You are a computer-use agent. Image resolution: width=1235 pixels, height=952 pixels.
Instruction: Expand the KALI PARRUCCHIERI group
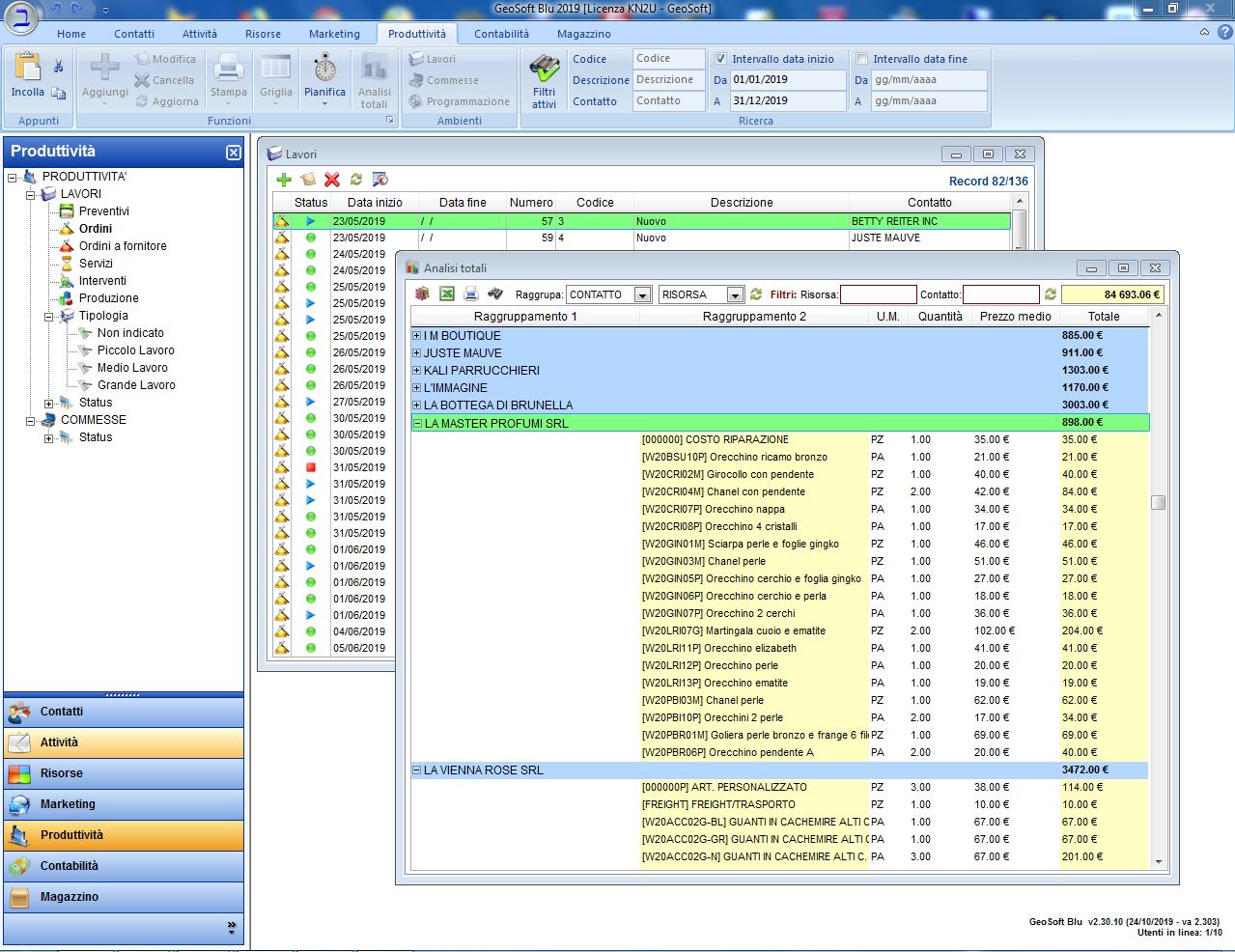point(417,371)
